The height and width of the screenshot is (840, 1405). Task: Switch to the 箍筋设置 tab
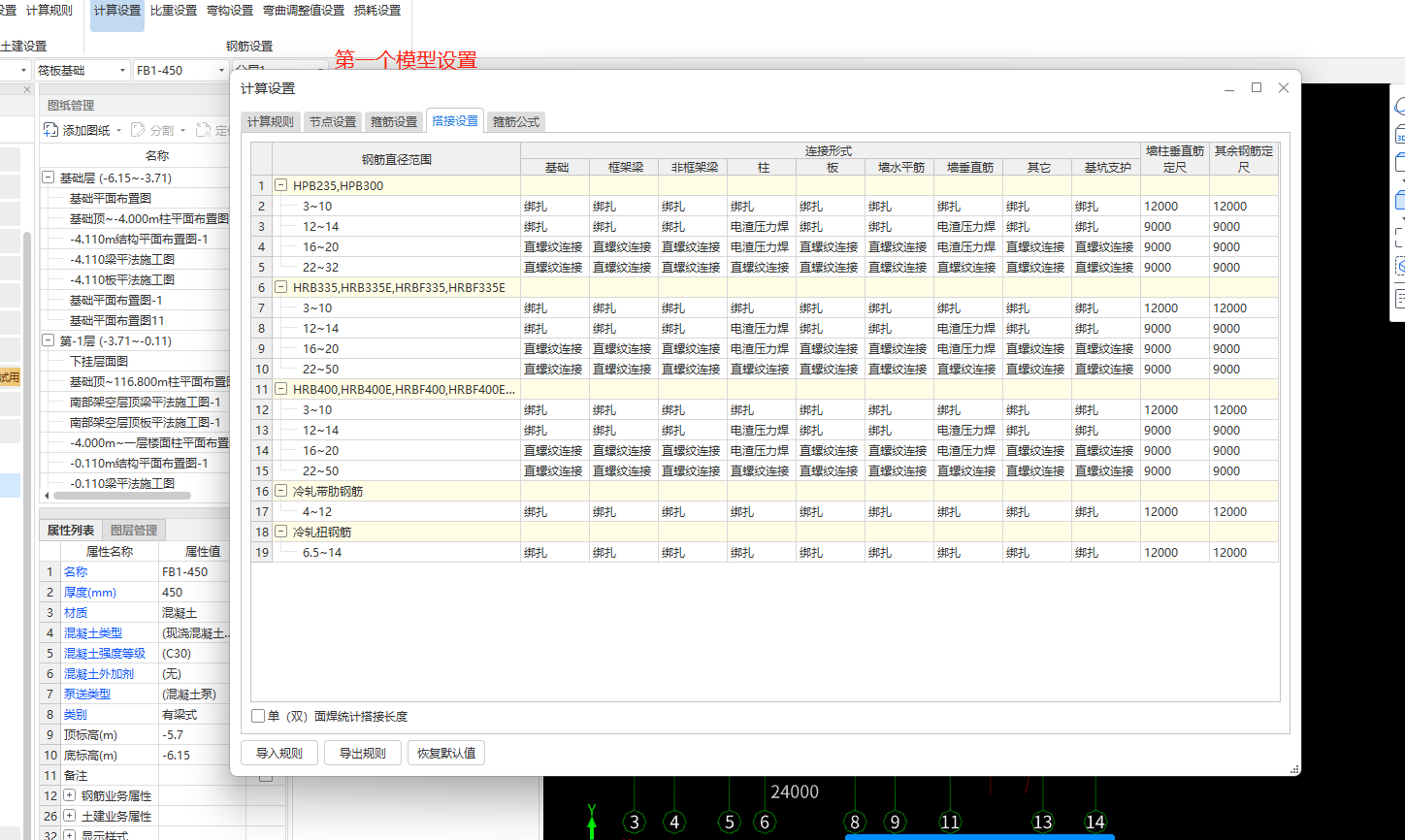pos(394,121)
